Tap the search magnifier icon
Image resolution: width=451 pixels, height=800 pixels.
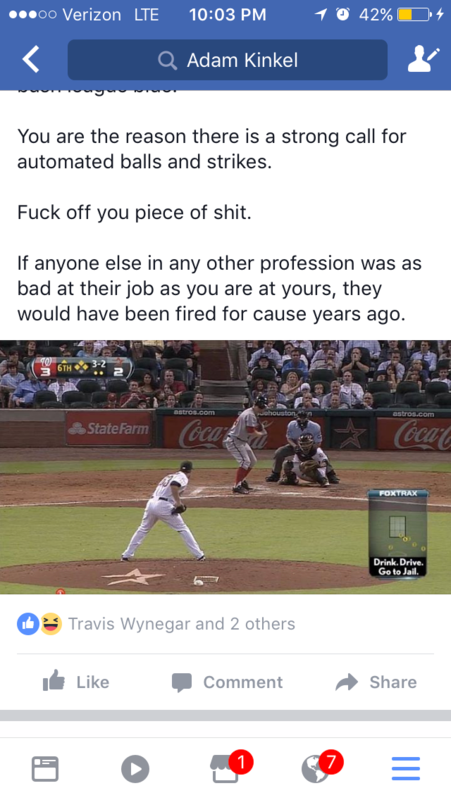pos(167,60)
